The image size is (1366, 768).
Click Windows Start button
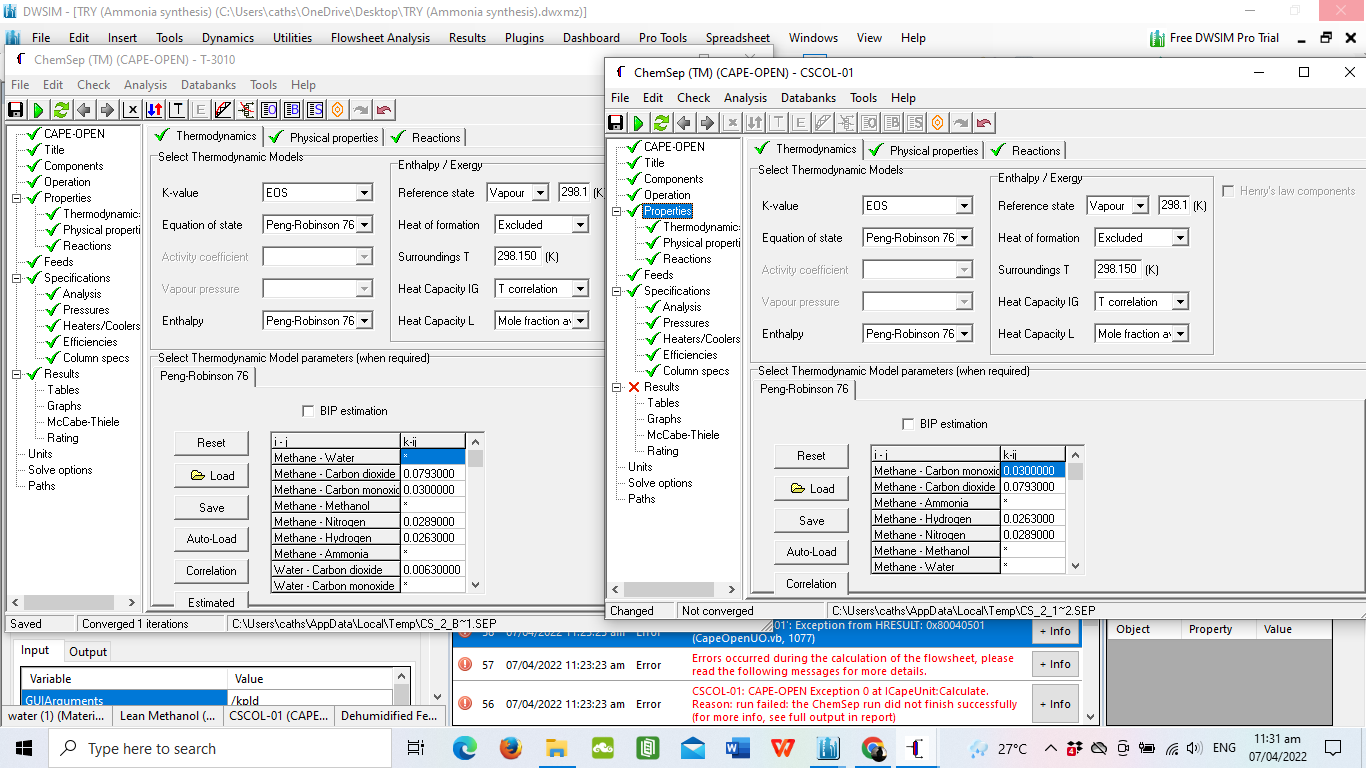(24, 748)
